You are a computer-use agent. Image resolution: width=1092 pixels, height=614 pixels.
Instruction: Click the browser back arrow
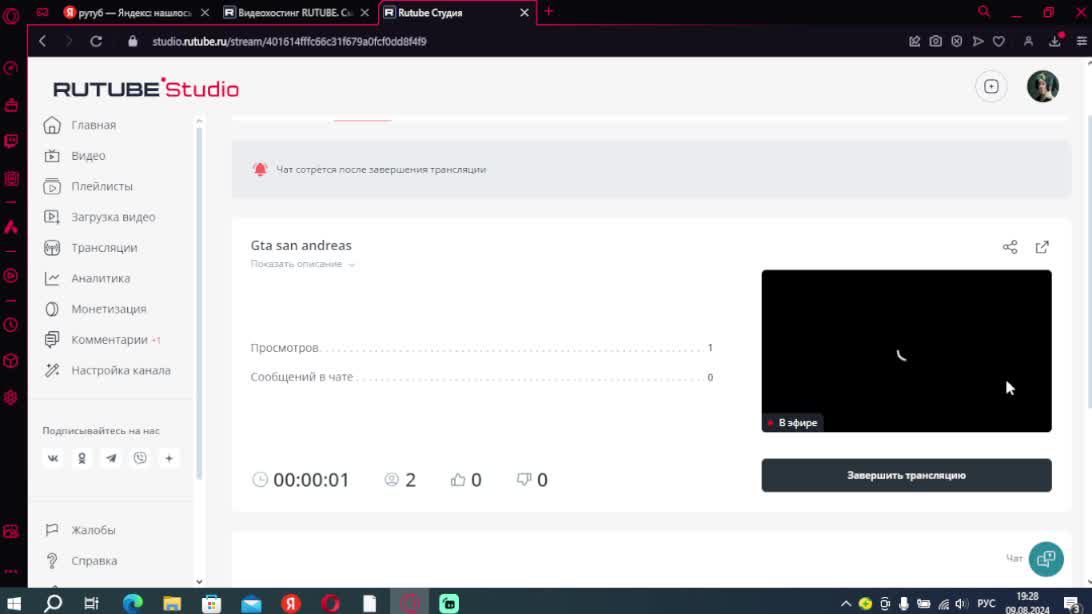(43, 41)
